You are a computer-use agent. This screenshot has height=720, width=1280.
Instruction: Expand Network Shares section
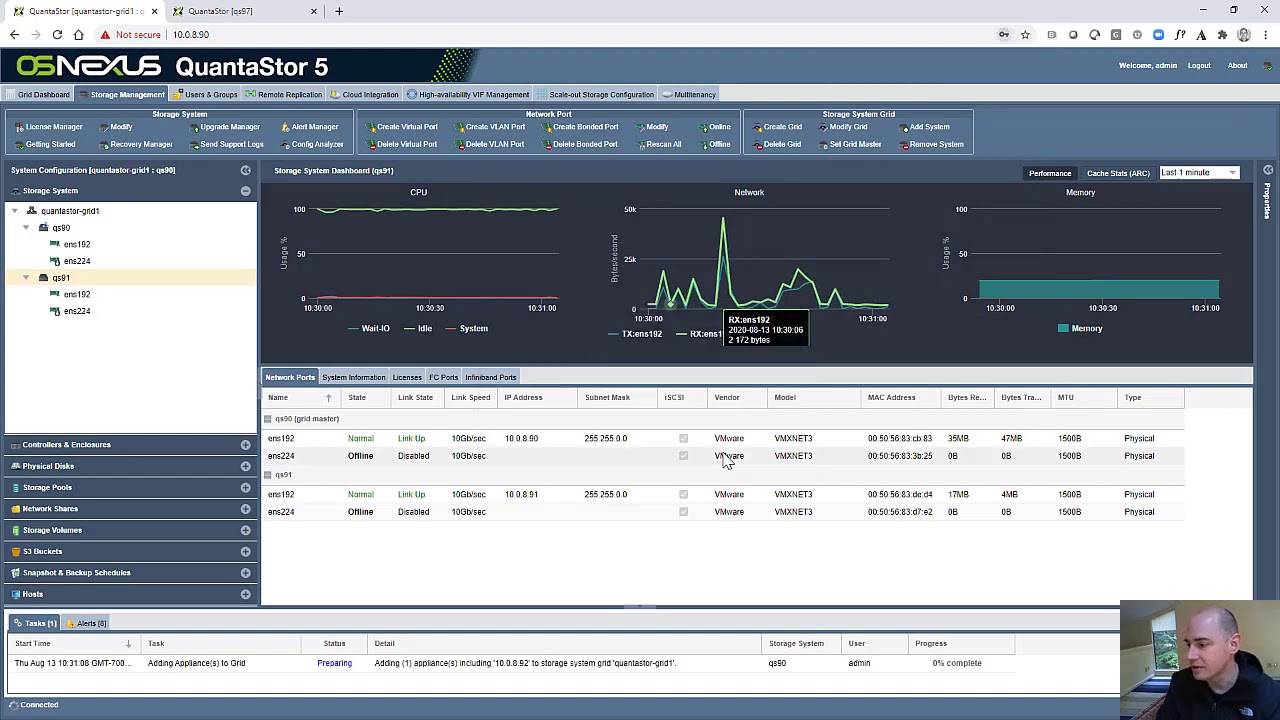click(x=245, y=509)
